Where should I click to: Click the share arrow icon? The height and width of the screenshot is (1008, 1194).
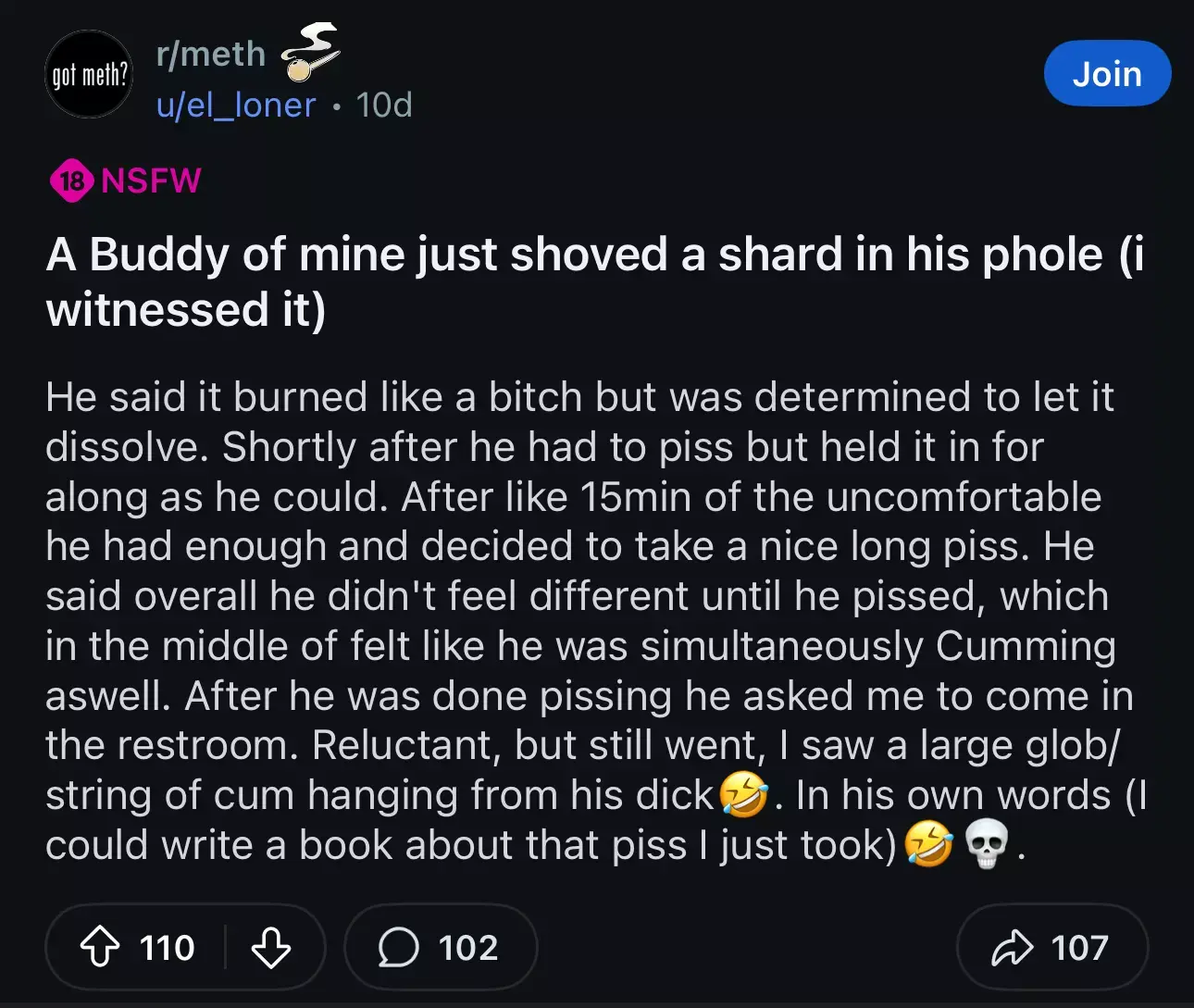coord(1012,948)
